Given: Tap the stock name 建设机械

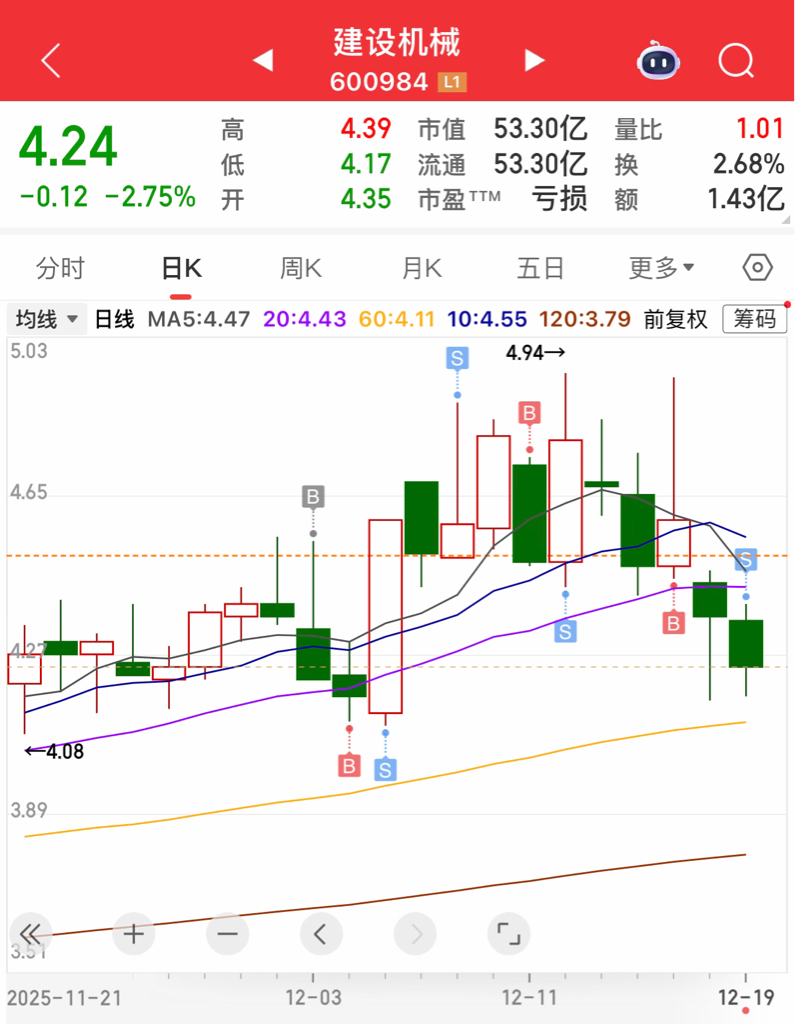Looking at the screenshot, I should 397,43.
